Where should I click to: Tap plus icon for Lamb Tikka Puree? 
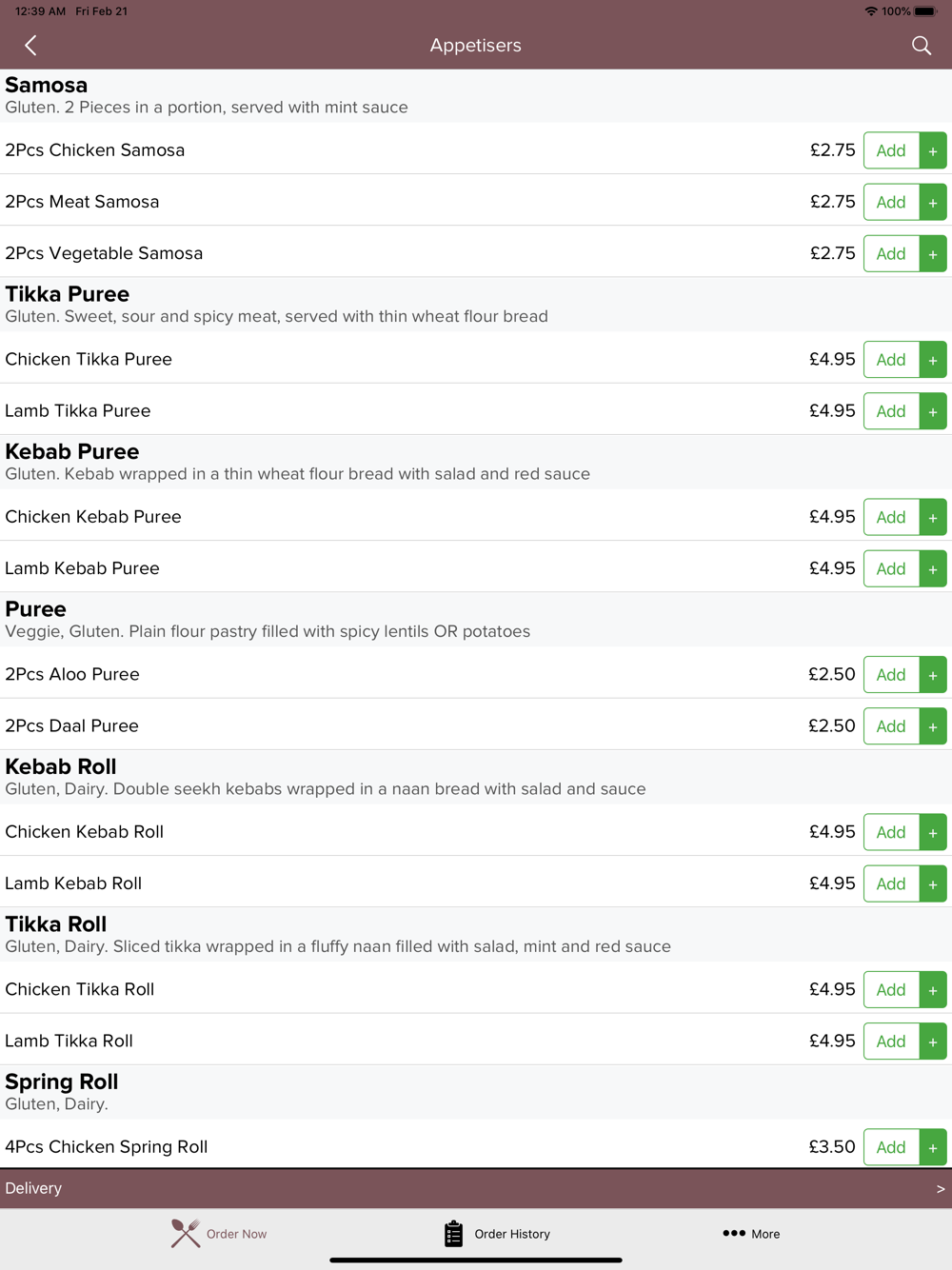(933, 411)
